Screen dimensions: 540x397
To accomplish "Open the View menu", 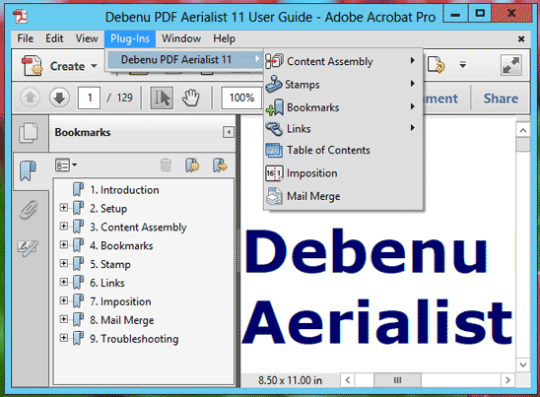I will [87, 39].
